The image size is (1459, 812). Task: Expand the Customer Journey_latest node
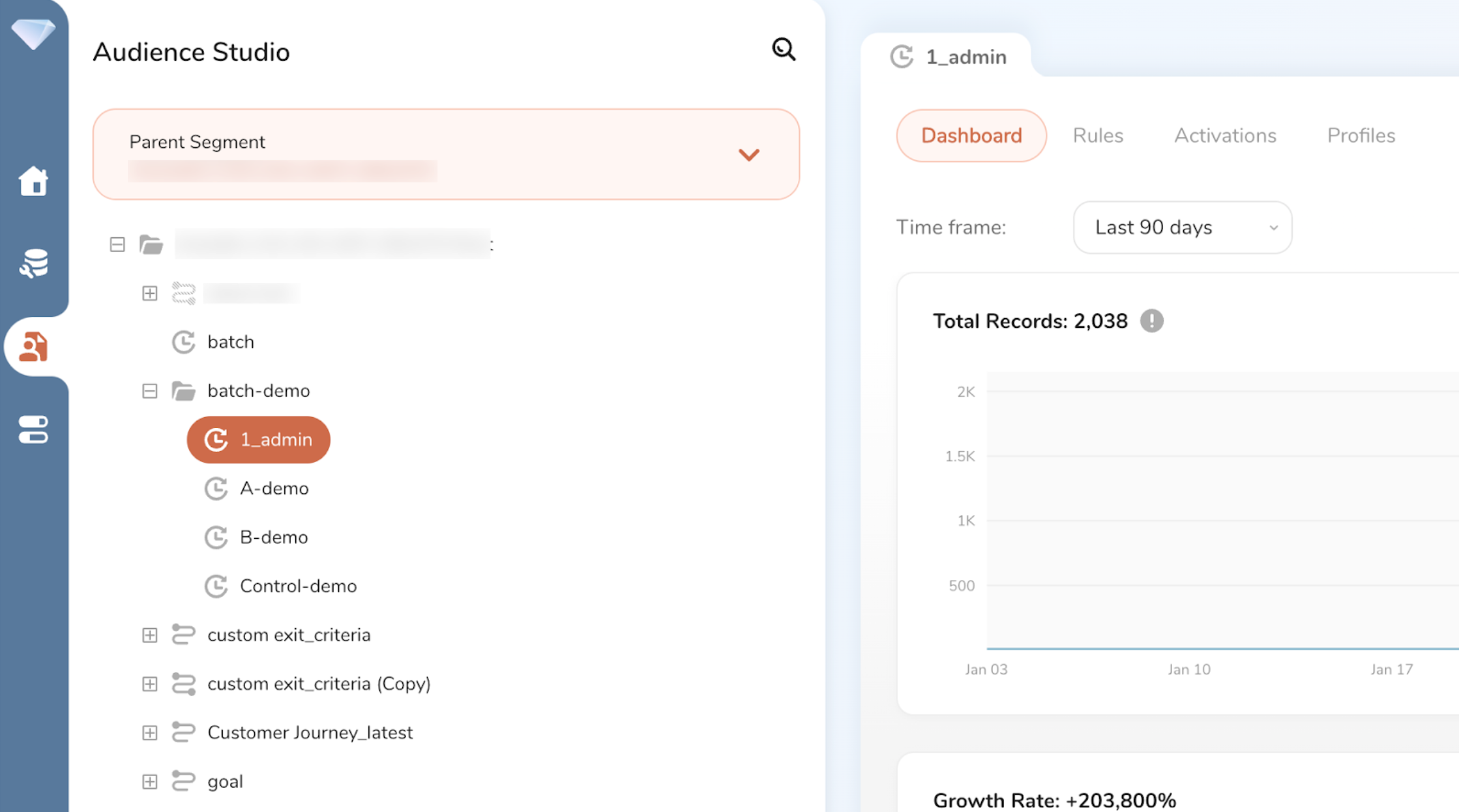click(x=150, y=732)
